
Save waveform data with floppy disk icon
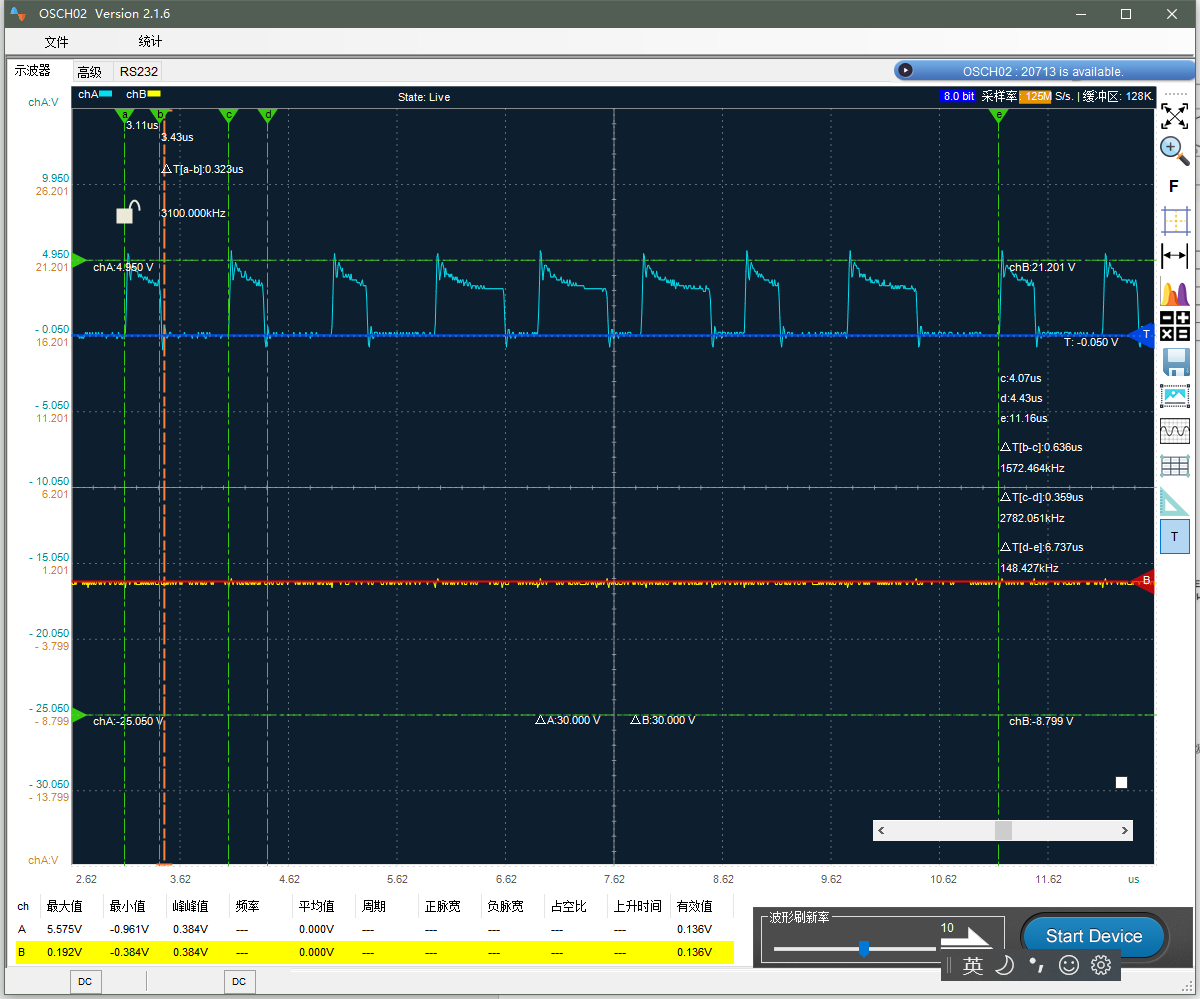point(1174,361)
